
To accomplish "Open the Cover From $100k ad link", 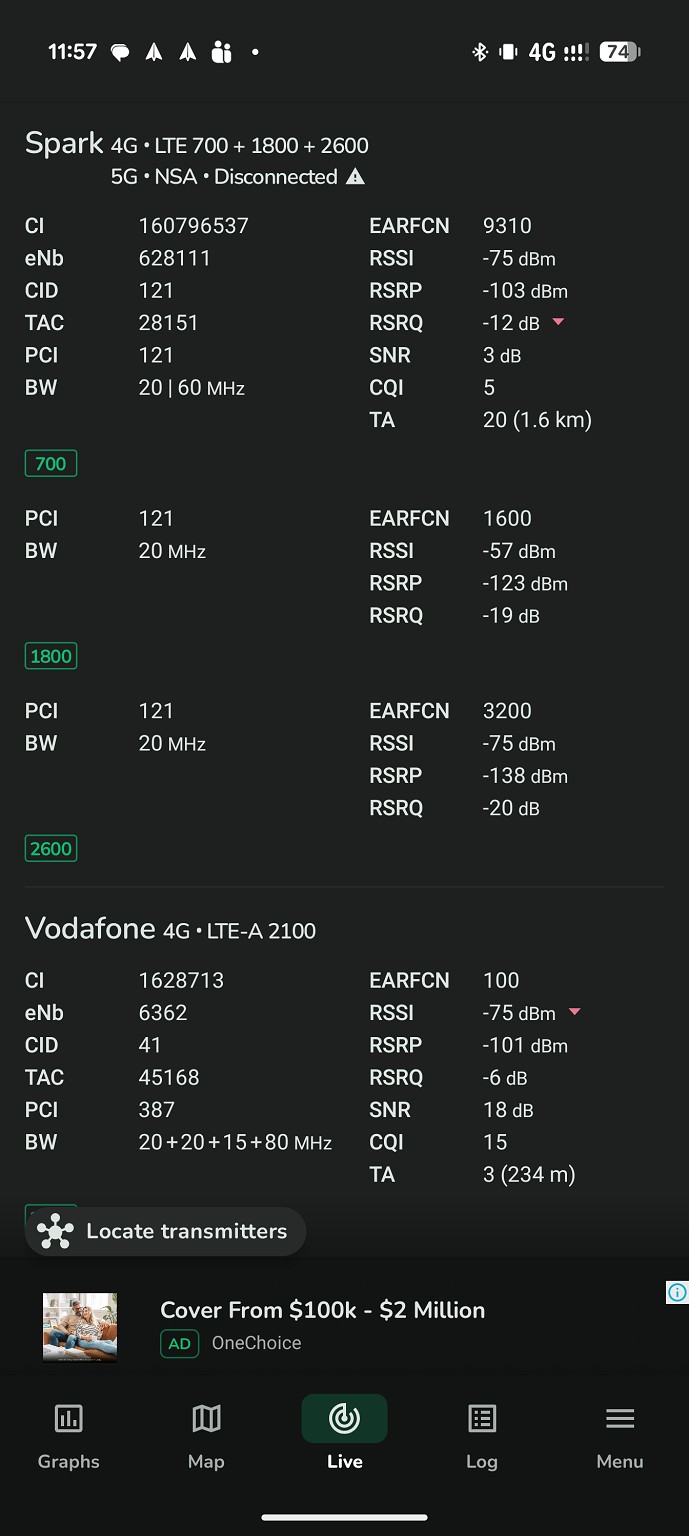I will (322, 1310).
